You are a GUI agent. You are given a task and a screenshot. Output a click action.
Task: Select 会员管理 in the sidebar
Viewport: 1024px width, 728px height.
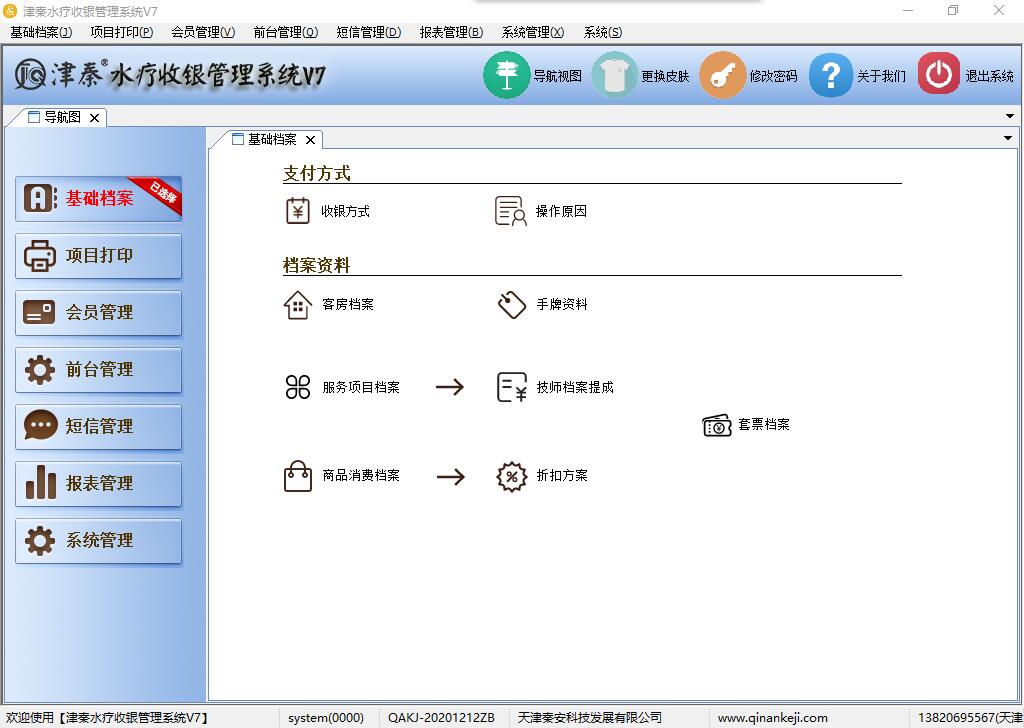99,313
